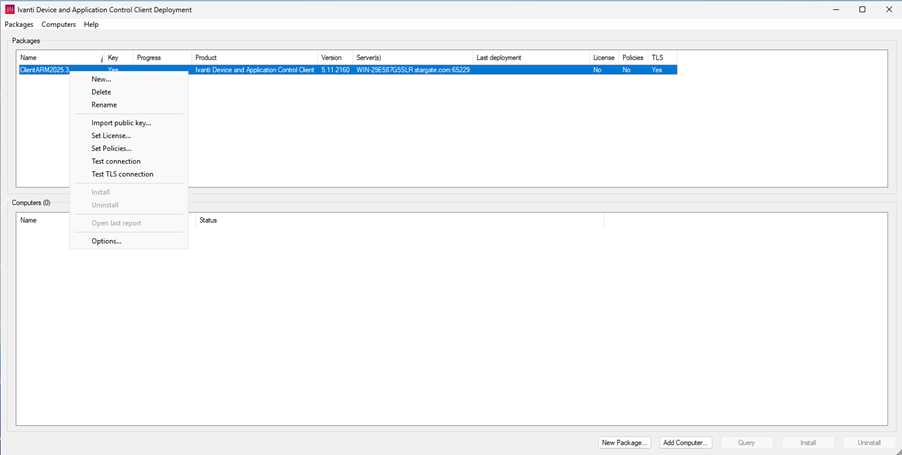Click the 'Yes' value under TLS column

tap(656, 70)
